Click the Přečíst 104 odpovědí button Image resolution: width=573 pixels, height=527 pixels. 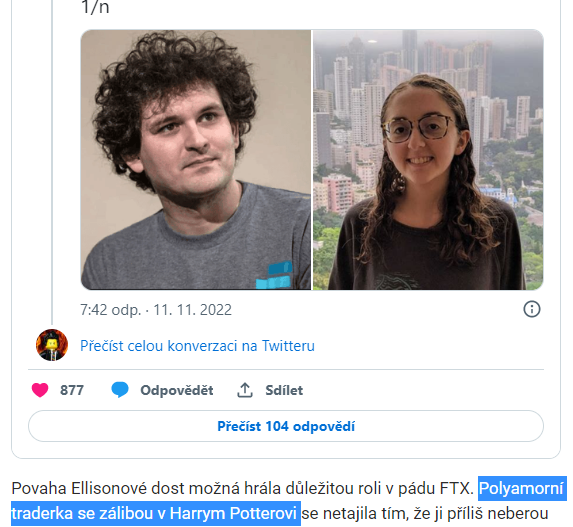pos(286,426)
